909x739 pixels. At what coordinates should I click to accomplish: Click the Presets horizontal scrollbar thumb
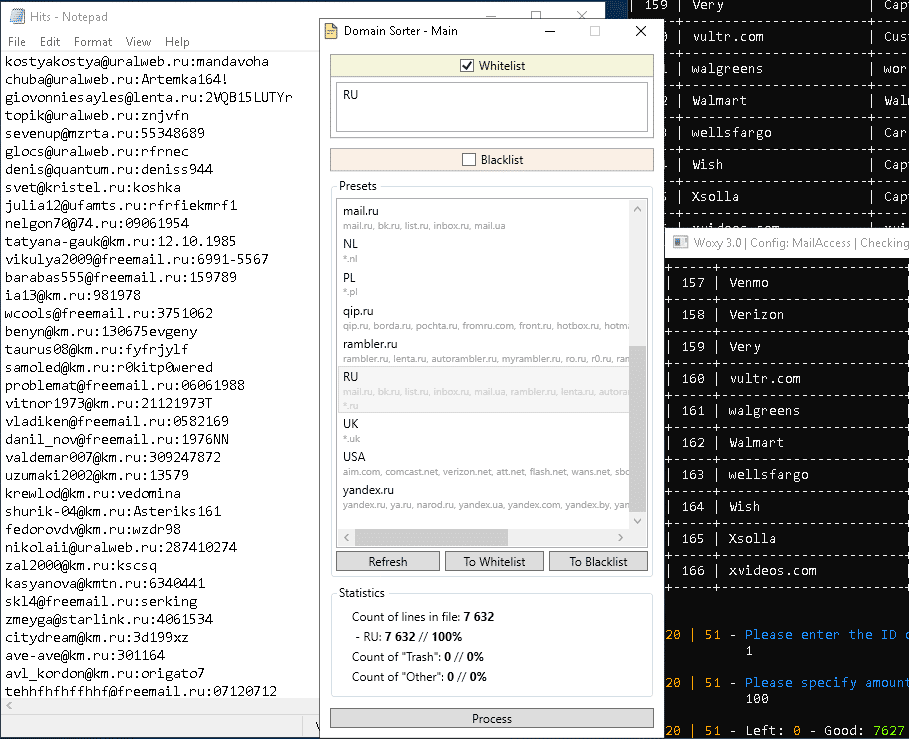(x=433, y=537)
